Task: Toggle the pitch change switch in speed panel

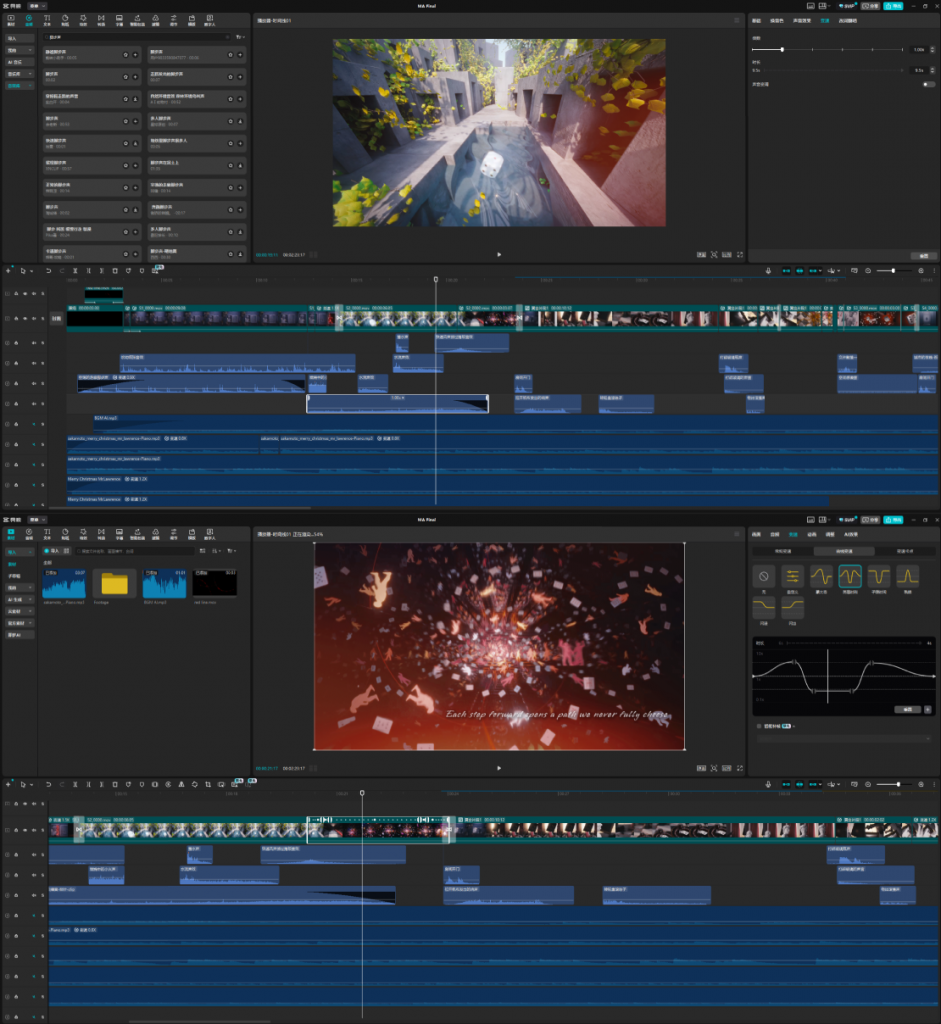Action: [927, 84]
